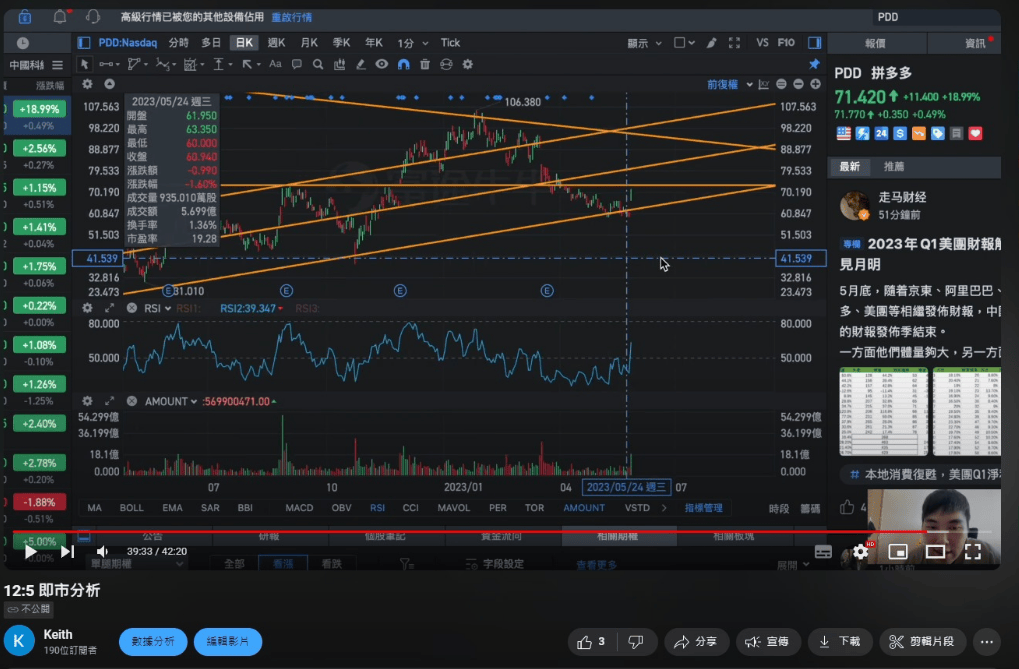Open the wave pattern tool dropdown
This screenshot has width=1019, height=669.
tap(165, 64)
